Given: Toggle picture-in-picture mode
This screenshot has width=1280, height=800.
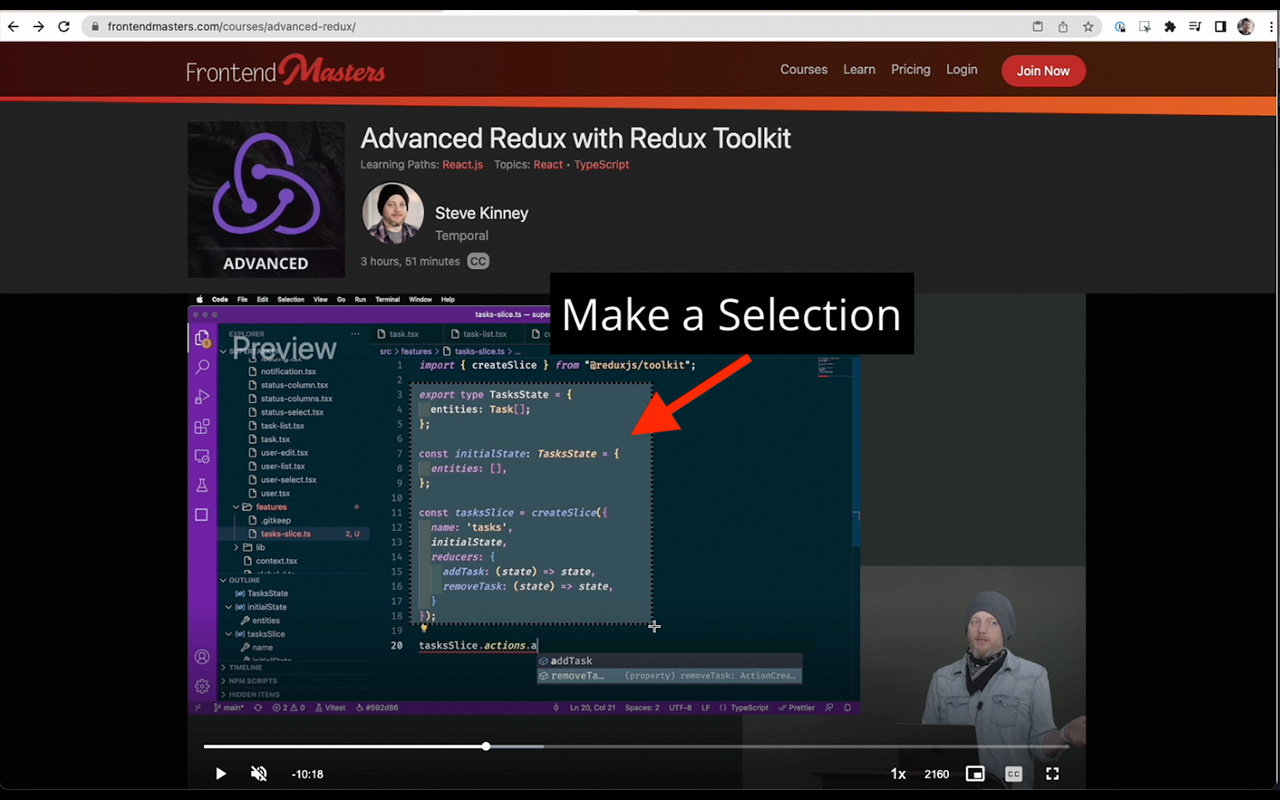Looking at the screenshot, I should [x=975, y=774].
